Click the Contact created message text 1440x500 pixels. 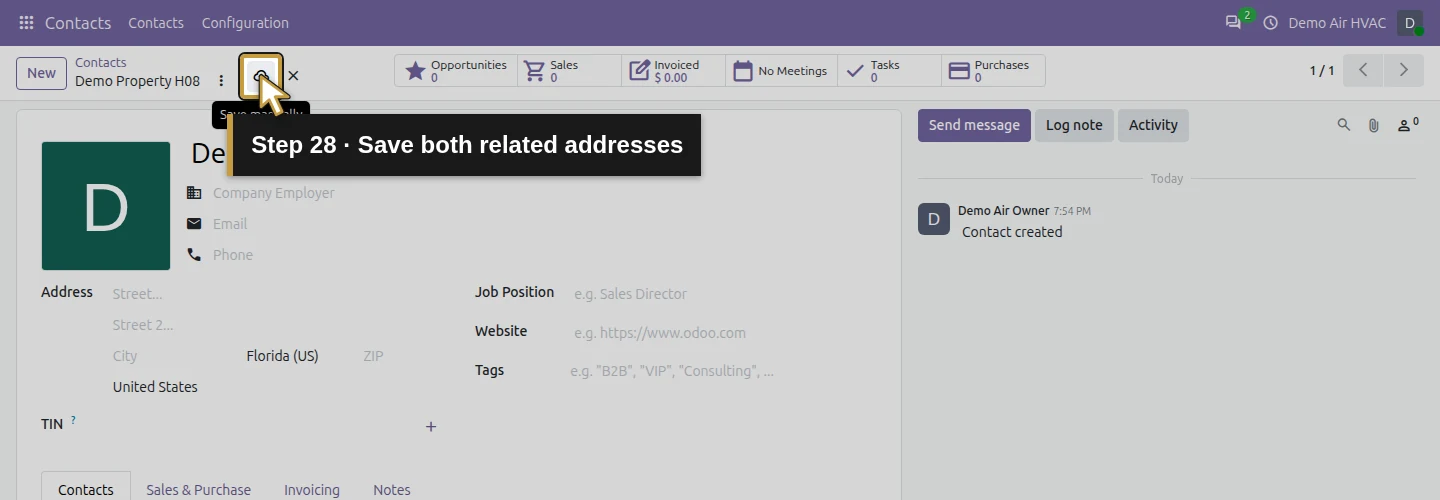pyautogui.click(x=1012, y=232)
